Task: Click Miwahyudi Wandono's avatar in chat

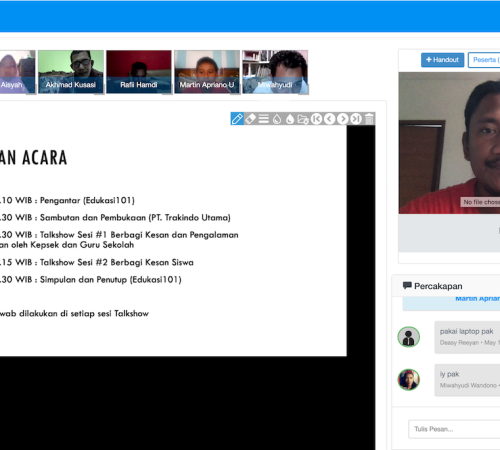Action: coord(409,379)
